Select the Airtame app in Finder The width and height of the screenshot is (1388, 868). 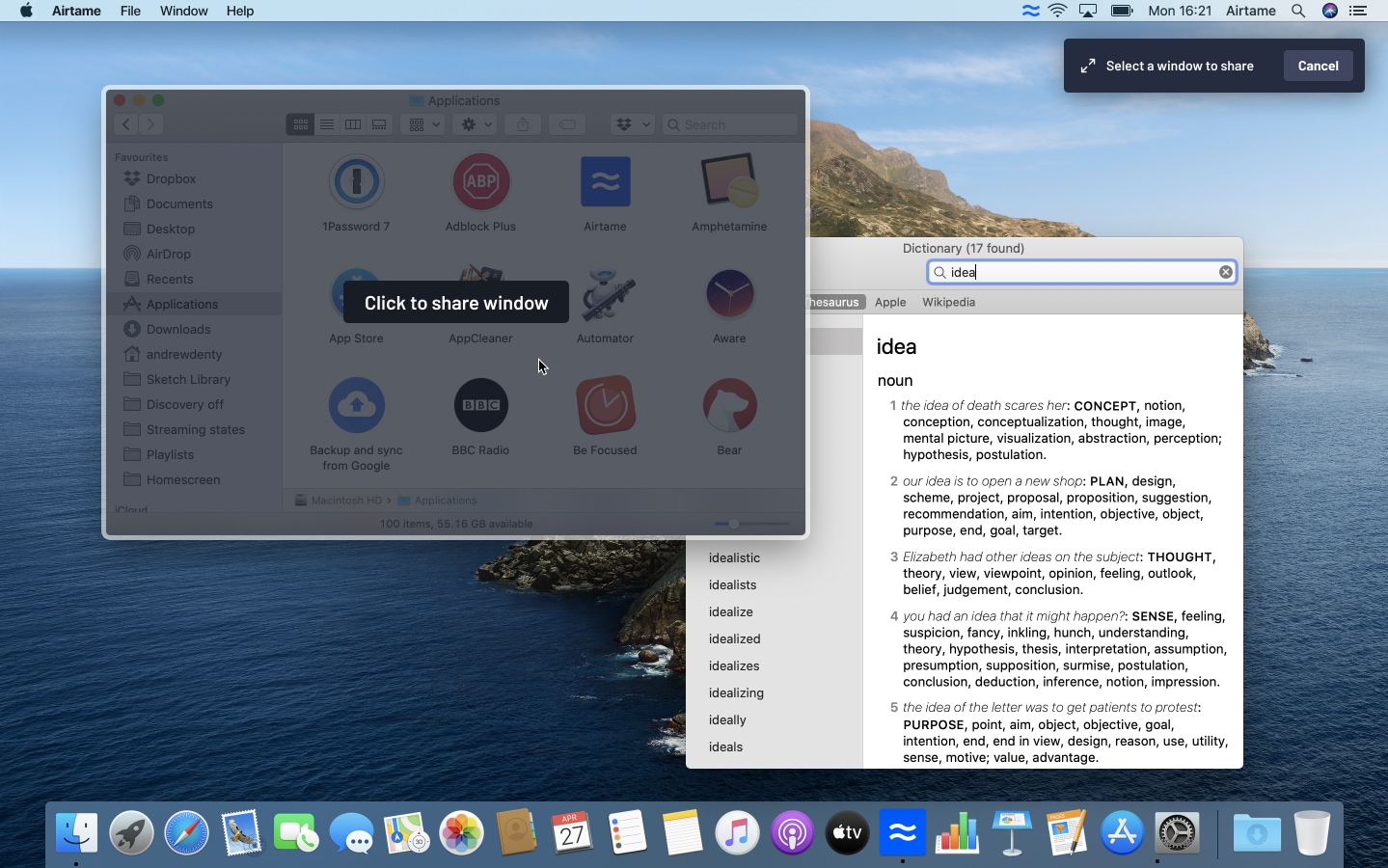605,181
